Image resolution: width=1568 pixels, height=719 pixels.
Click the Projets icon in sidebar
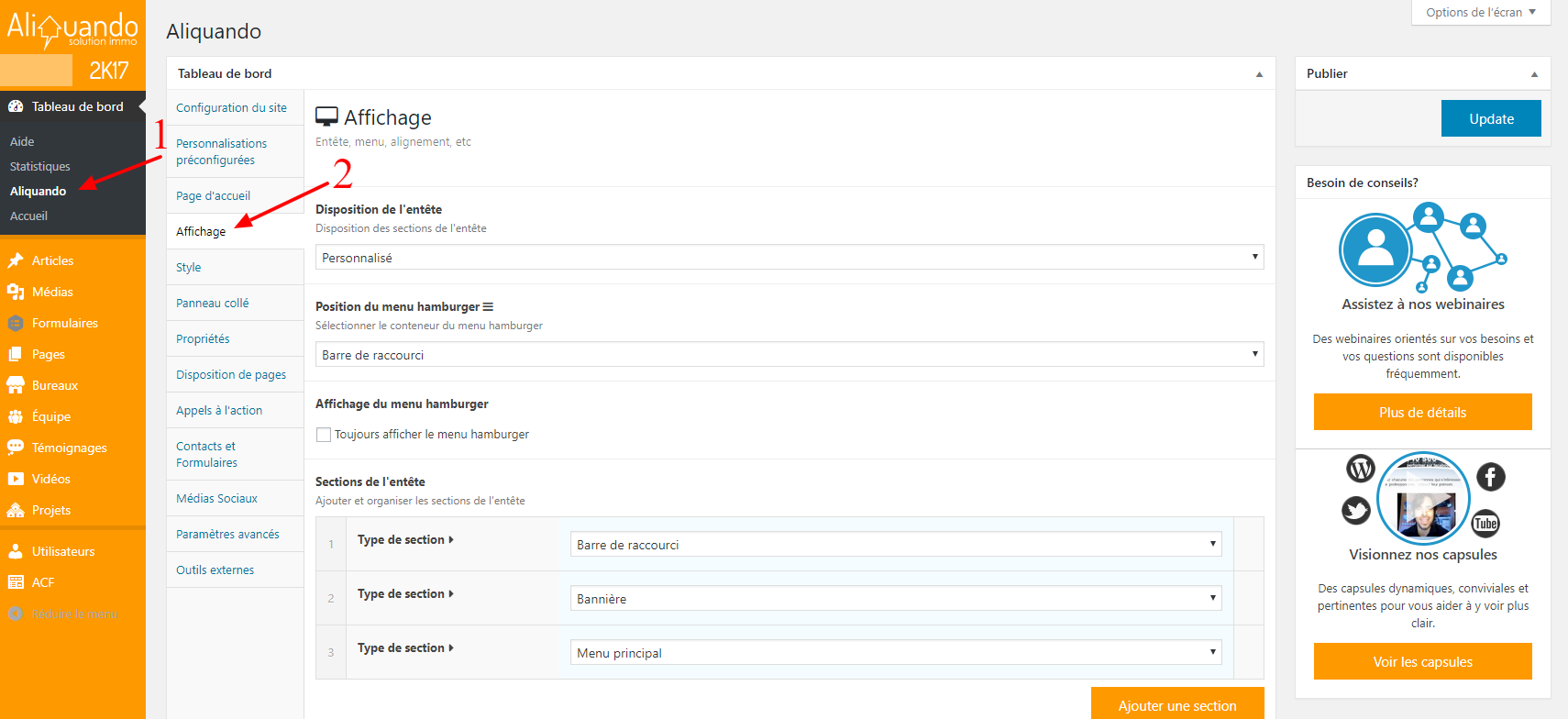point(16,510)
